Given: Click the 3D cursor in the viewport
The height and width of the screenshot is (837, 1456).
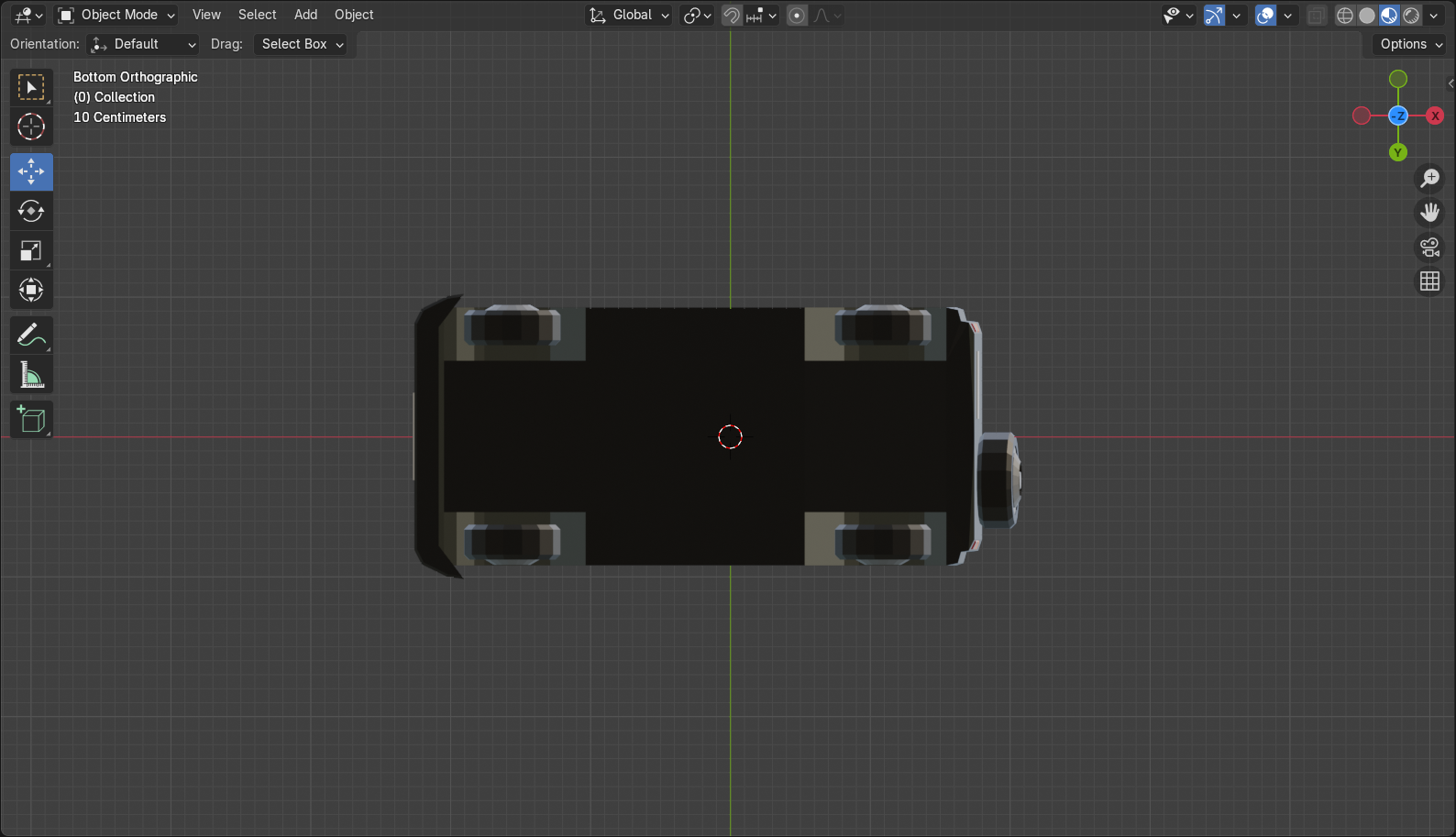Looking at the screenshot, I should click(x=730, y=437).
